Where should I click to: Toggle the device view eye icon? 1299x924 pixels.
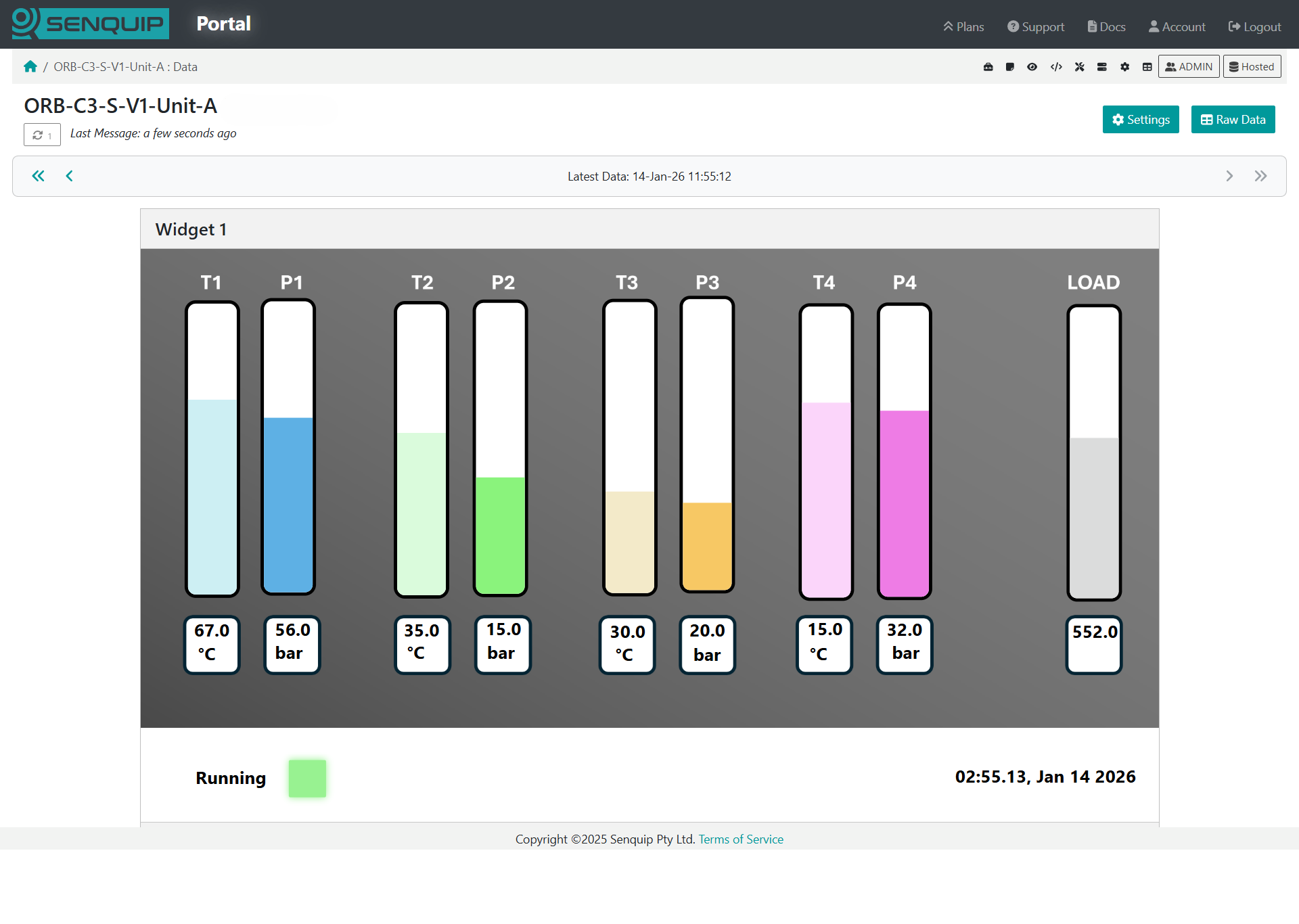tap(1032, 66)
